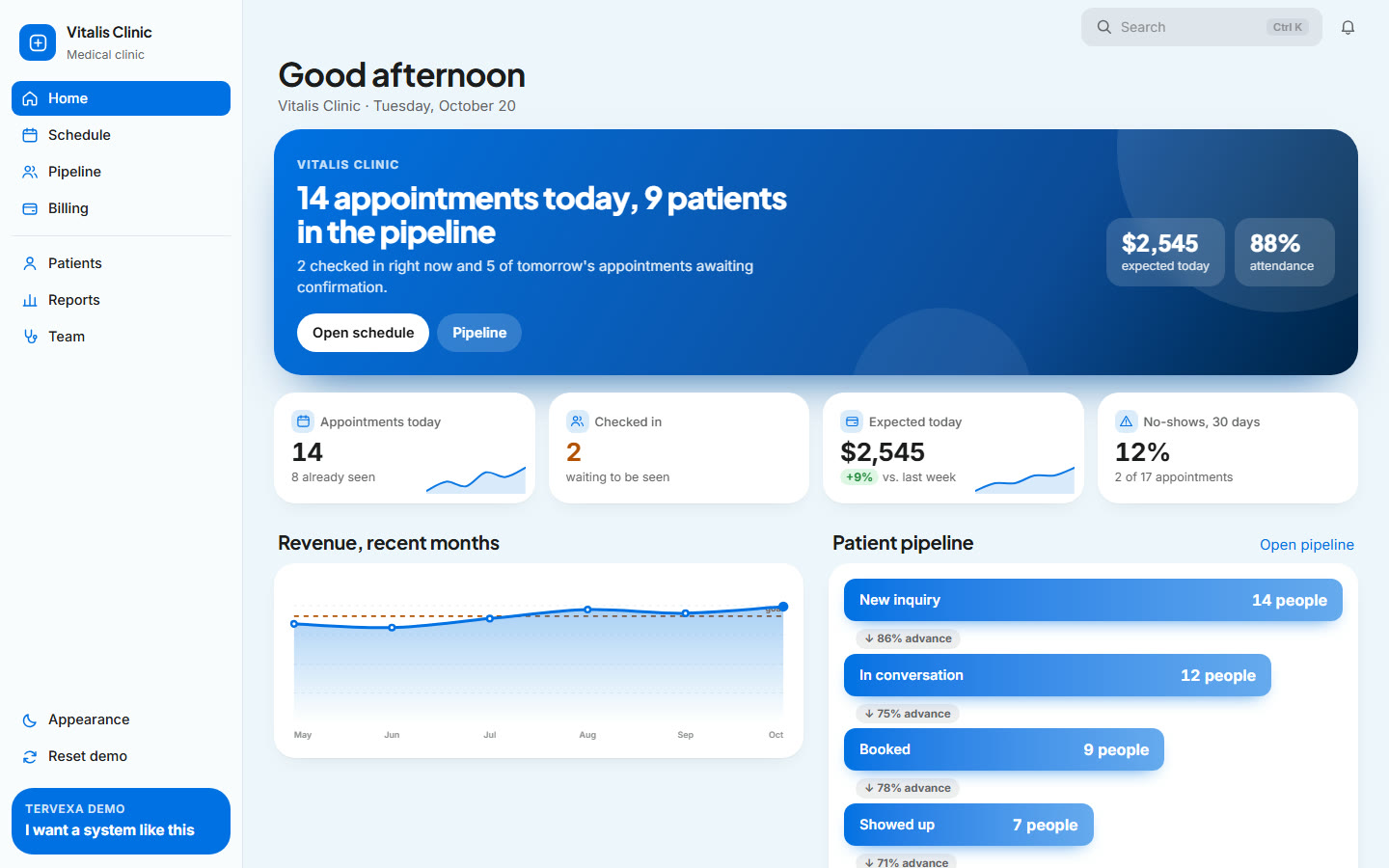Go to Home in the sidebar

pos(121,98)
